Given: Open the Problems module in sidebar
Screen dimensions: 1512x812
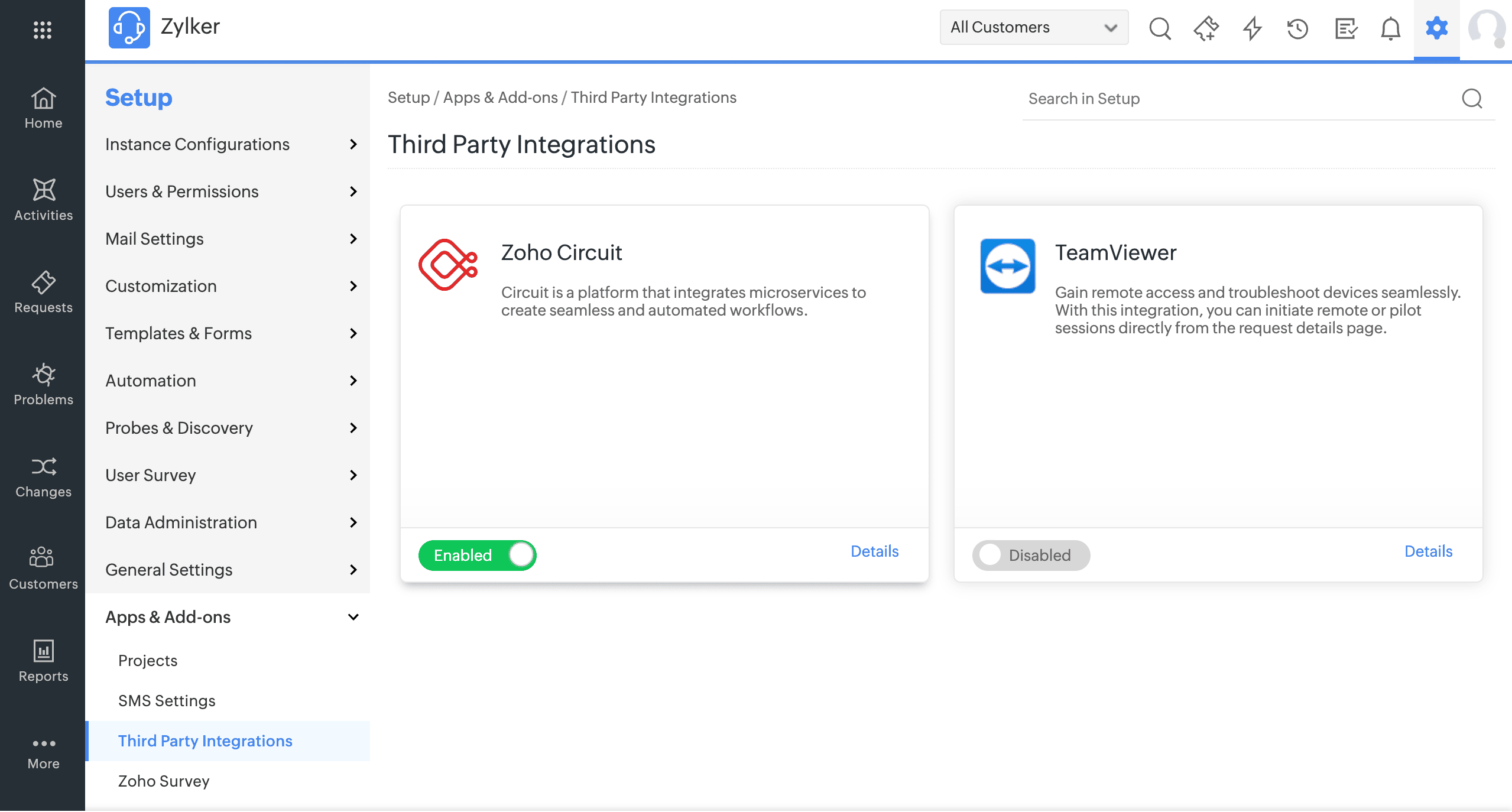Looking at the screenshot, I should point(43,384).
